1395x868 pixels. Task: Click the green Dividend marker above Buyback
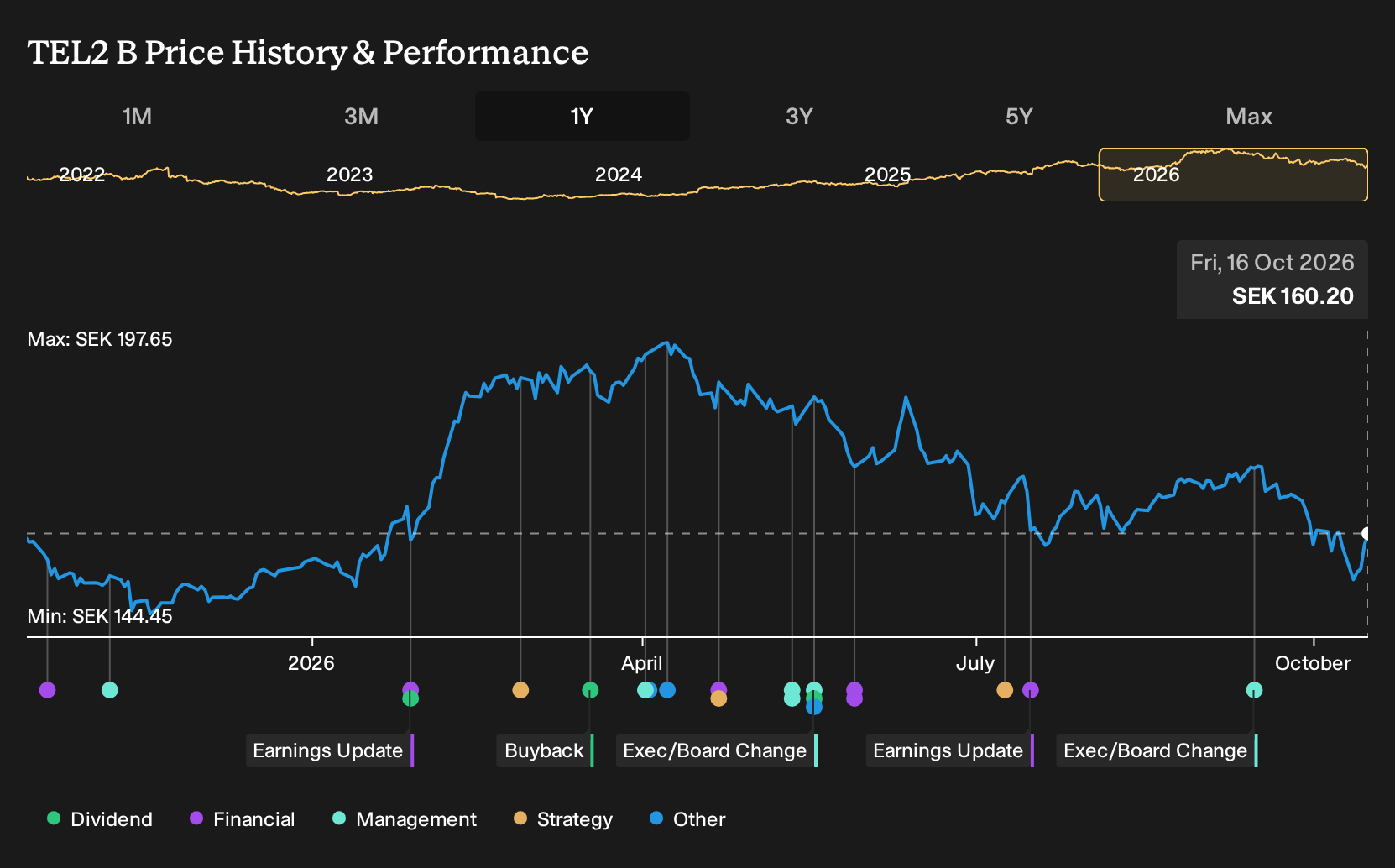[590, 690]
